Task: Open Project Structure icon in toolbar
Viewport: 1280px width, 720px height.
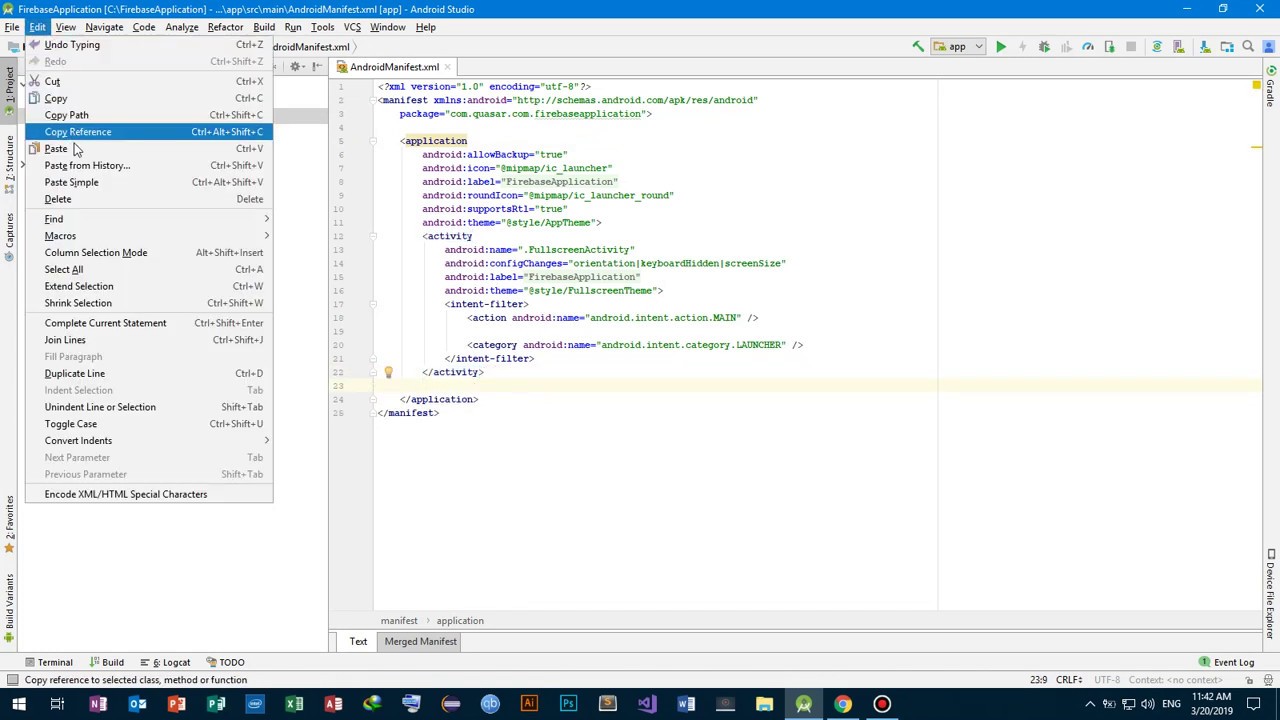Action: [1226, 47]
